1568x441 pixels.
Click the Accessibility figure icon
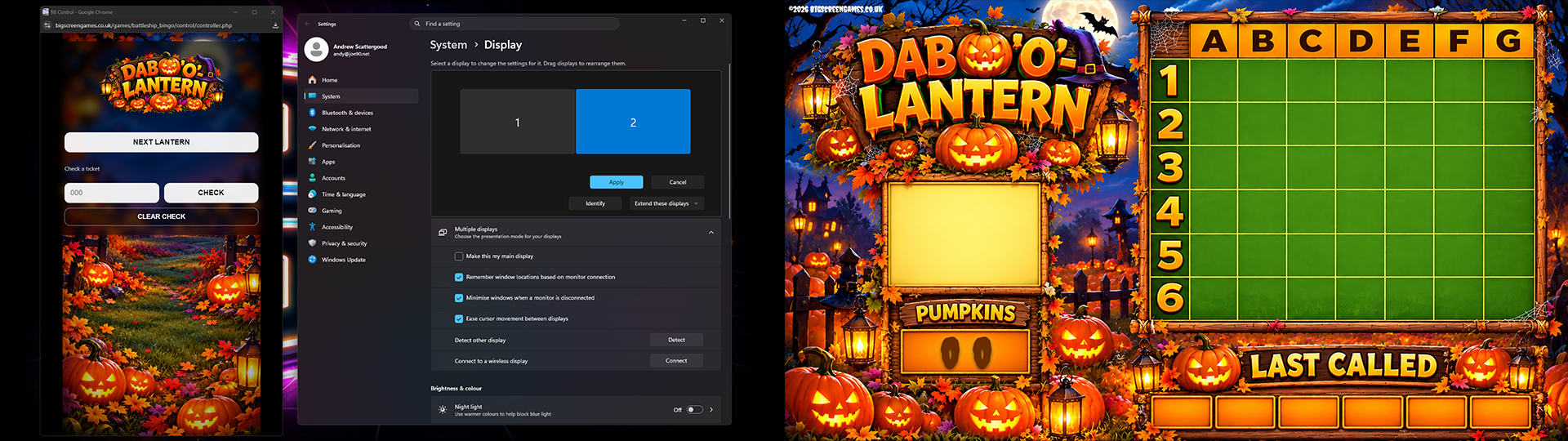pos(312,227)
